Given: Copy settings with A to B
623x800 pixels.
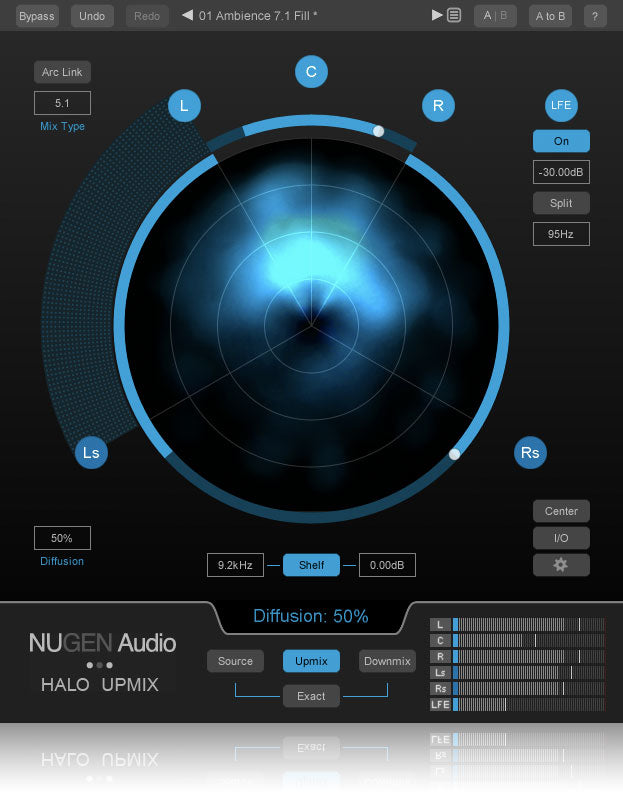Looking at the screenshot, I should pos(550,16).
